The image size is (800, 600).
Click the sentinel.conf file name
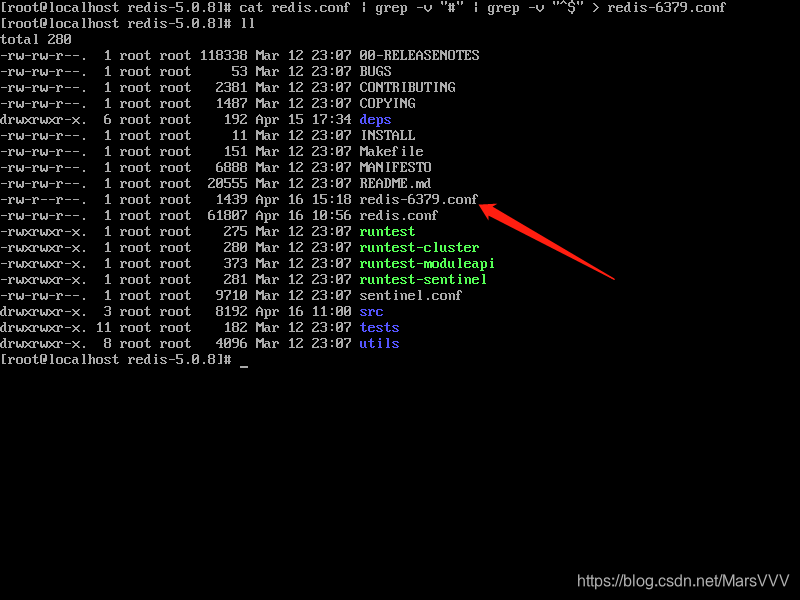tap(411, 295)
